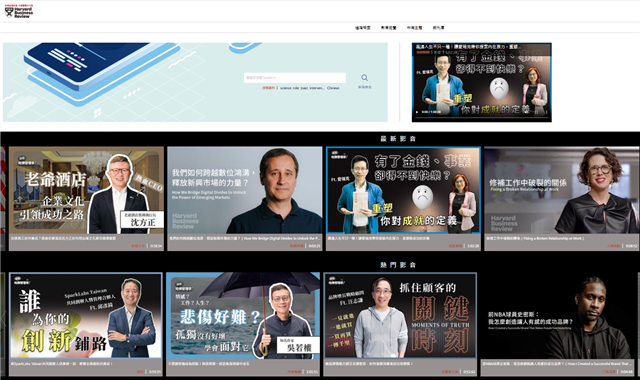Open the Bridge Digital Divides video thumbnail
The image size is (640, 380).
[245, 190]
